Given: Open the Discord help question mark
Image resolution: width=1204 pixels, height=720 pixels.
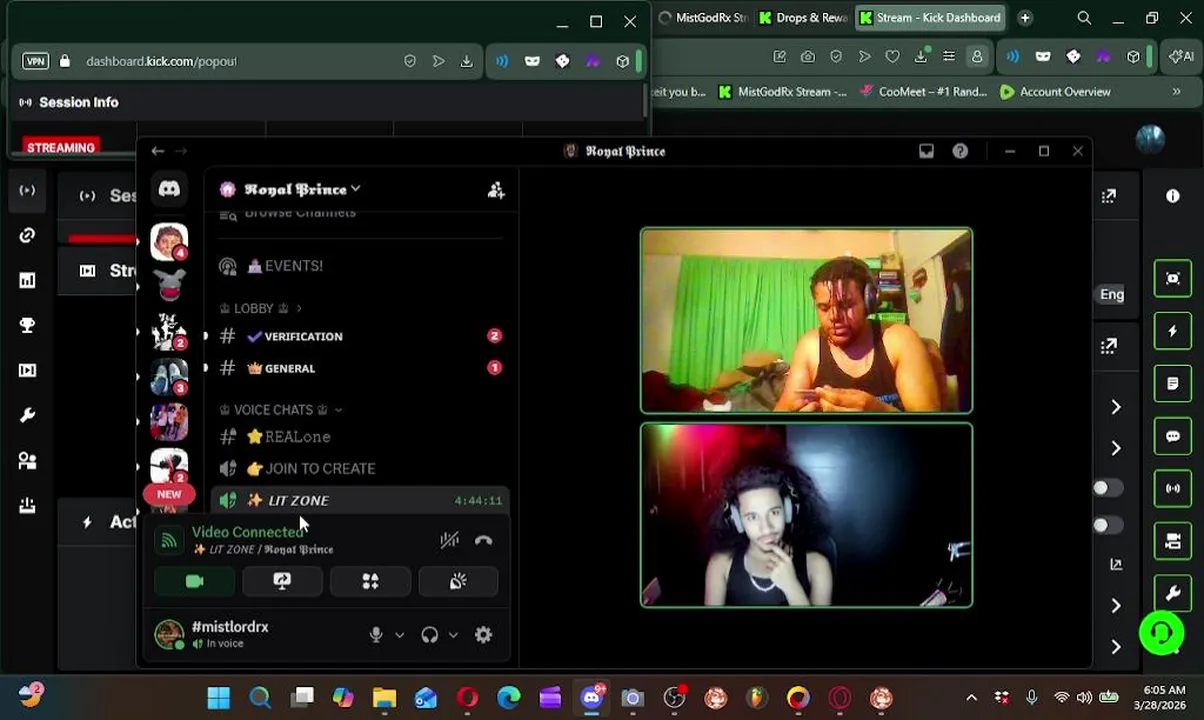Looking at the screenshot, I should 960,151.
